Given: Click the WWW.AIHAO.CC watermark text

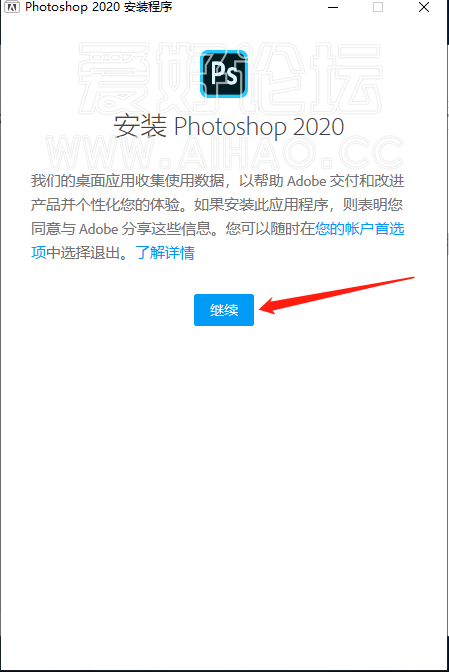Looking at the screenshot, I should click(x=224, y=151).
